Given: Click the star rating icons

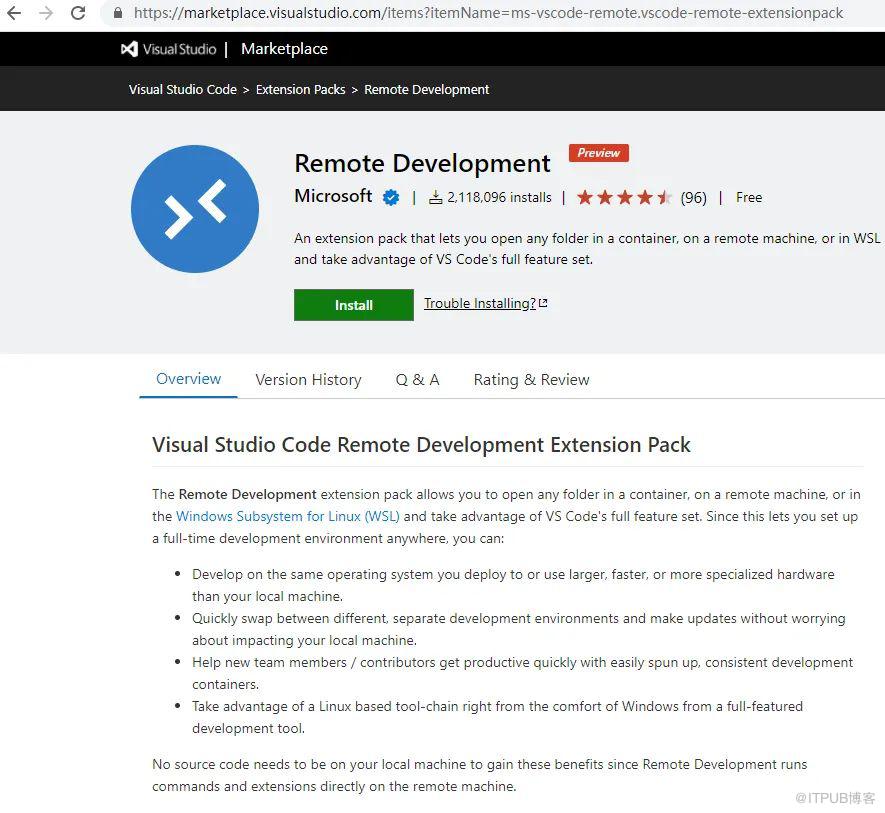Looking at the screenshot, I should point(624,198).
